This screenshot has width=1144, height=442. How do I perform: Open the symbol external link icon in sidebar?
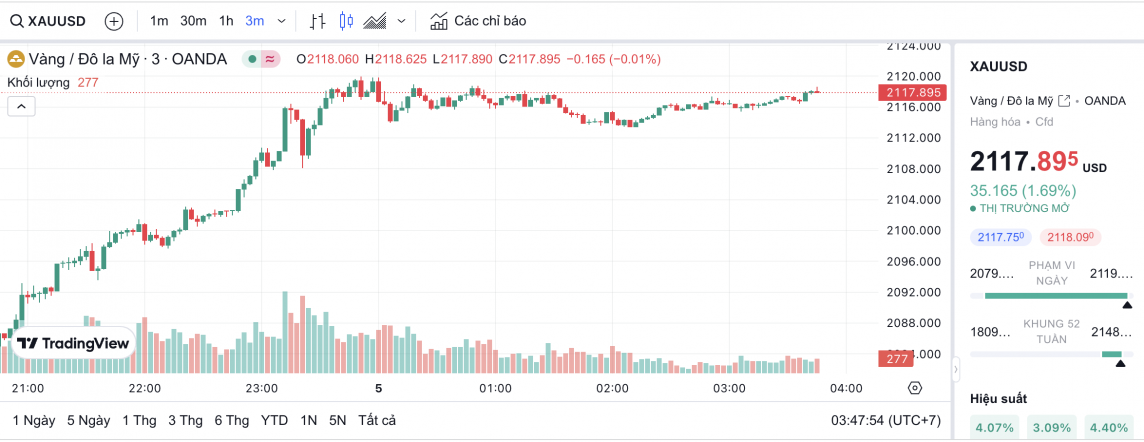pyautogui.click(x=1064, y=101)
